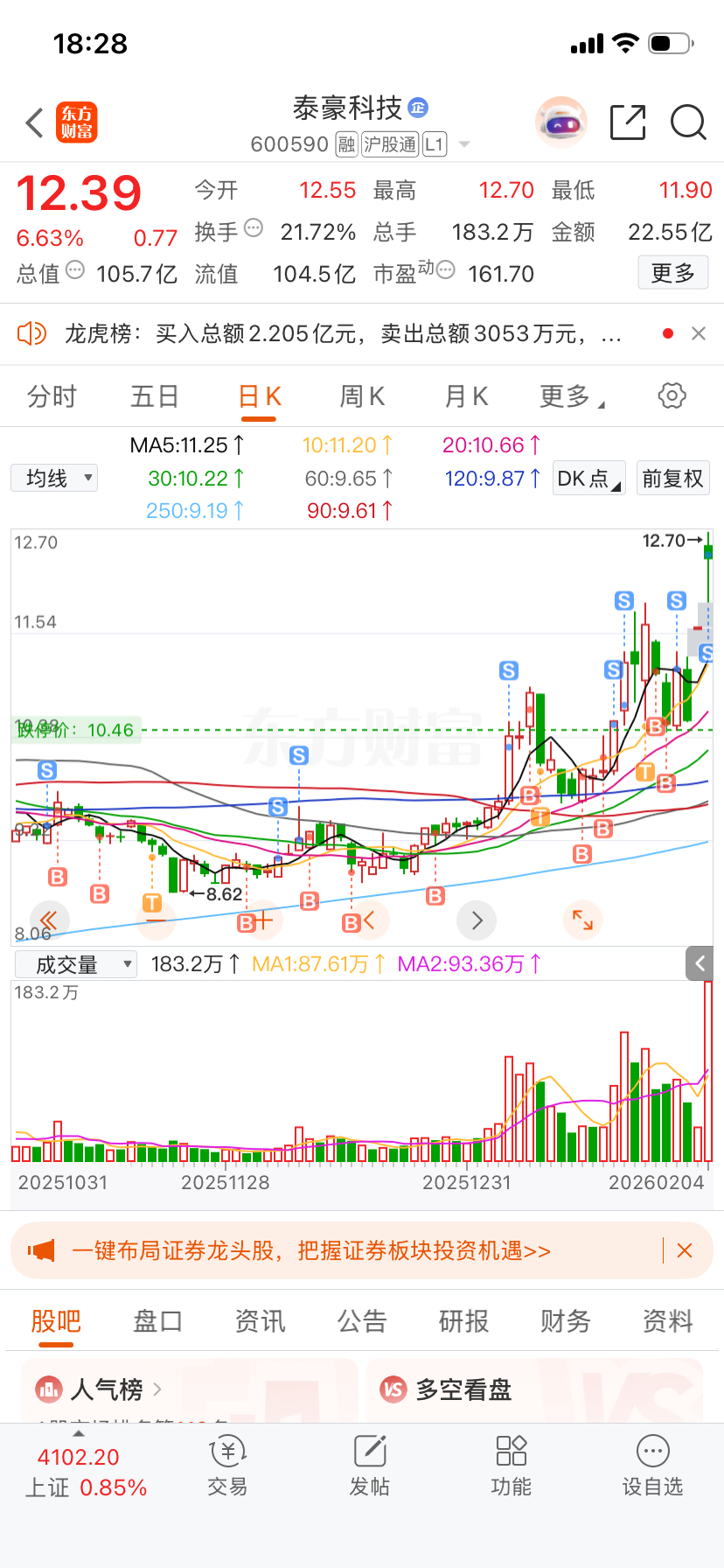
Task: Open chart settings hexagon gear
Action: click(672, 395)
